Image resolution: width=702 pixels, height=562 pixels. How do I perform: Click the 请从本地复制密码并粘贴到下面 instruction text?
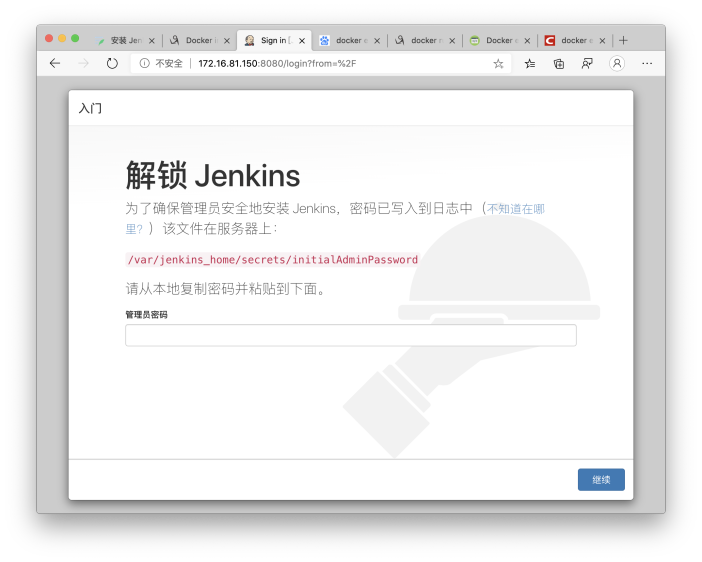coord(225,289)
